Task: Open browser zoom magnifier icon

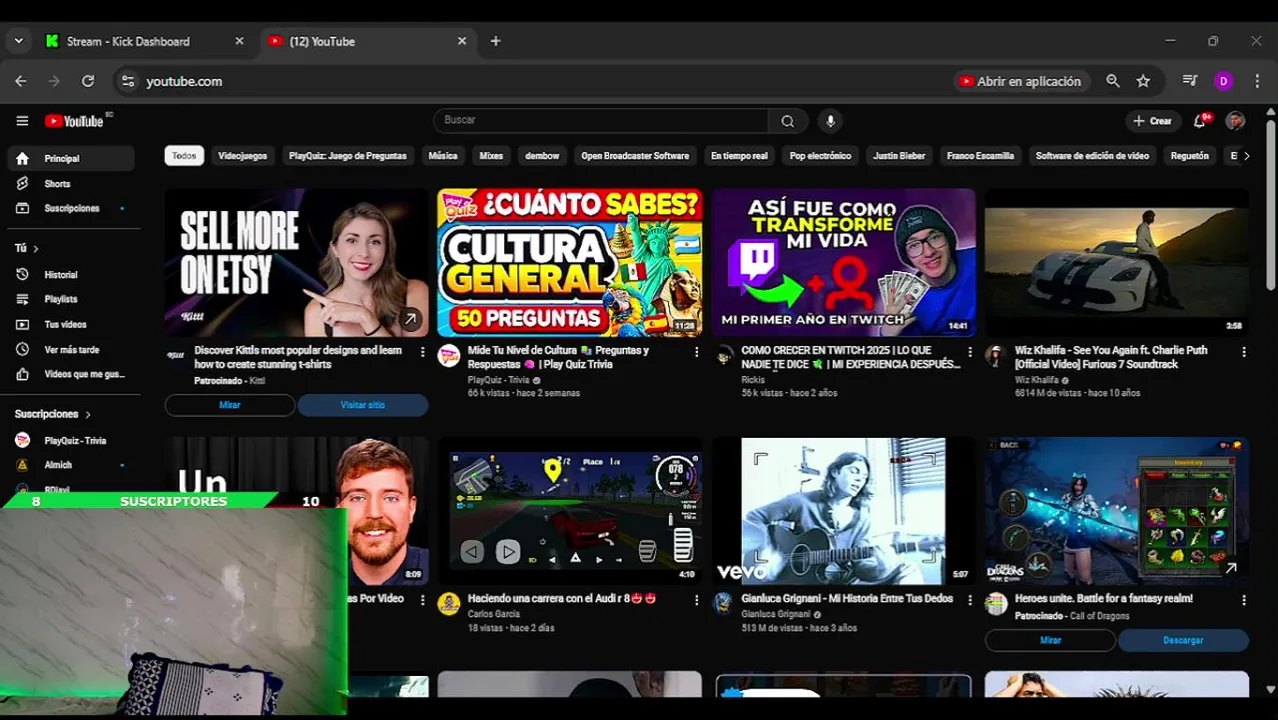Action: click(1113, 81)
